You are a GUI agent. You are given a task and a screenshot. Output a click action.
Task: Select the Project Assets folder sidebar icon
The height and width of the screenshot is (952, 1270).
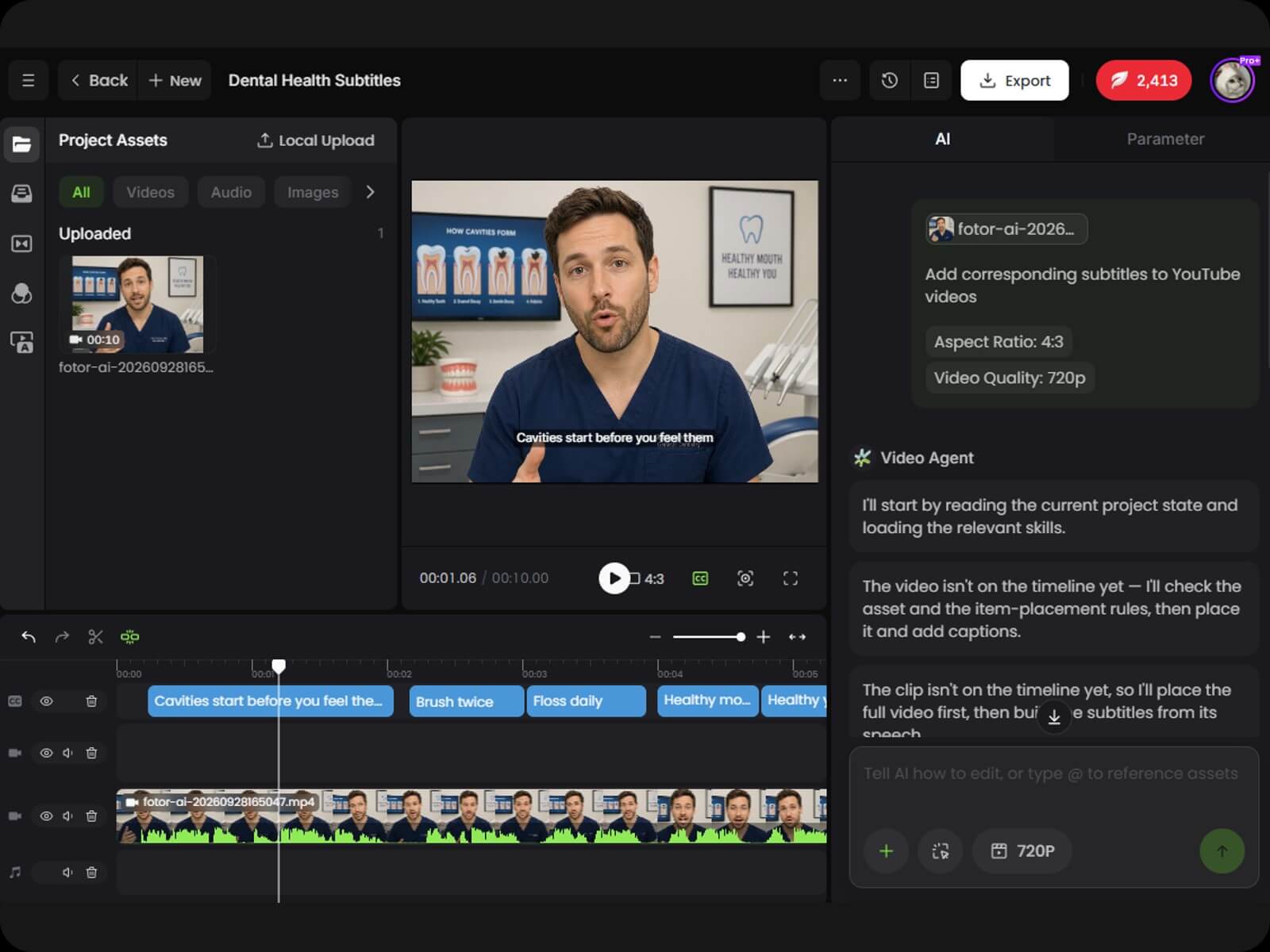coord(21,144)
